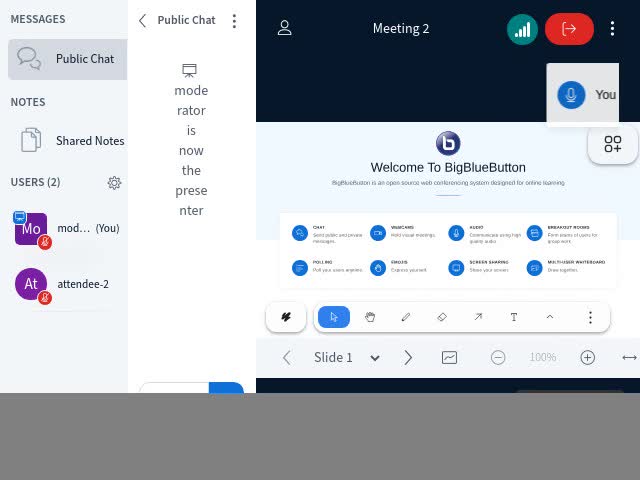
Task: Toggle the microphone mute button
Action: 571,95
